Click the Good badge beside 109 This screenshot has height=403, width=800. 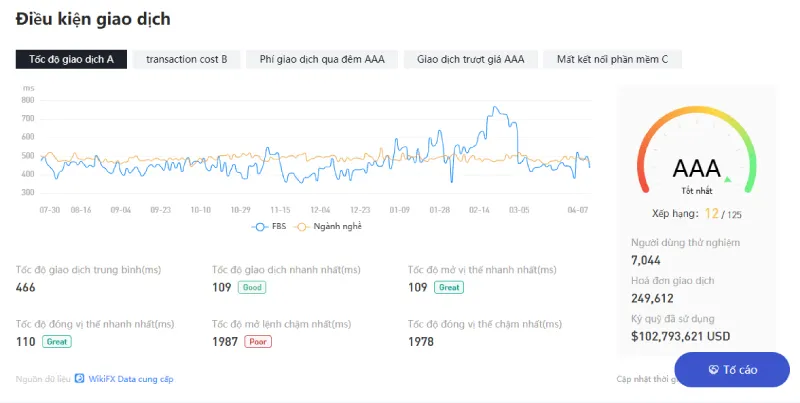coord(252,287)
